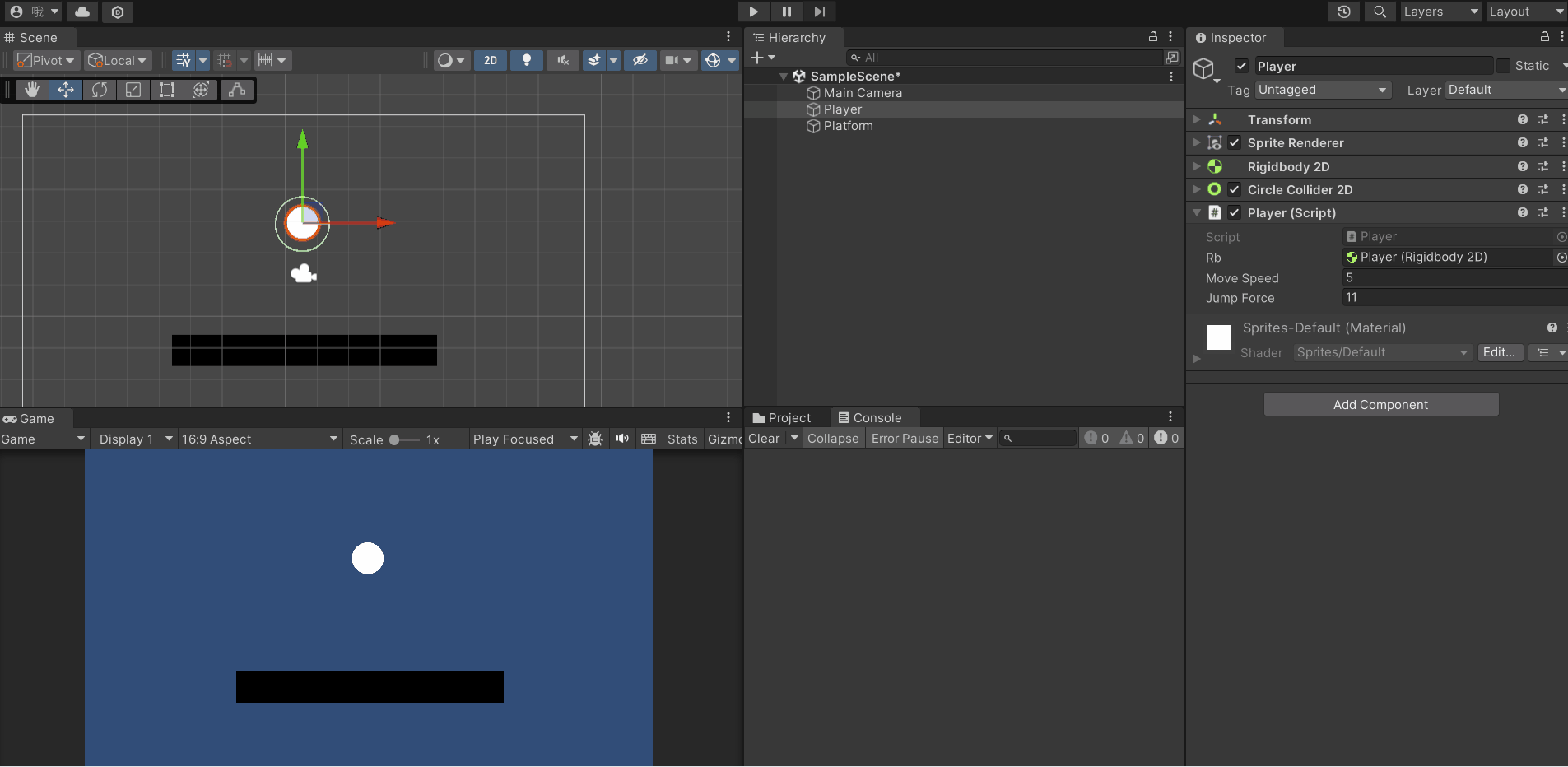The image size is (1568, 767).
Task: Click the Step frame button
Action: 819,12
